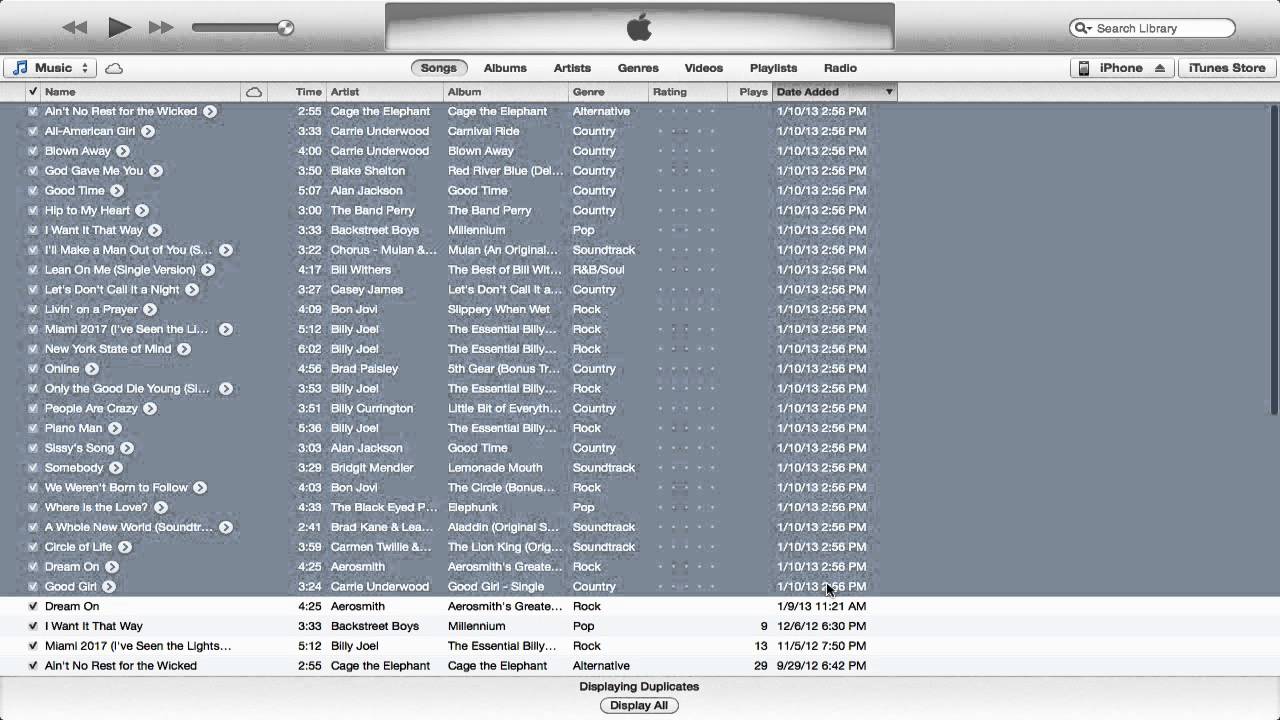Image resolution: width=1280 pixels, height=720 pixels.
Task: Click the Play button
Action: pyautogui.click(x=119, y=27)
